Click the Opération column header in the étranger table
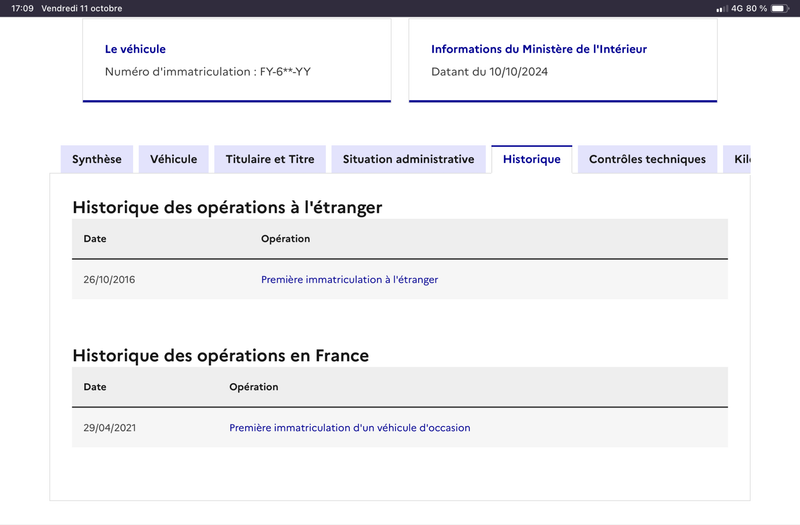The width and height of the screenshot is (800, 525). point(285,239)
